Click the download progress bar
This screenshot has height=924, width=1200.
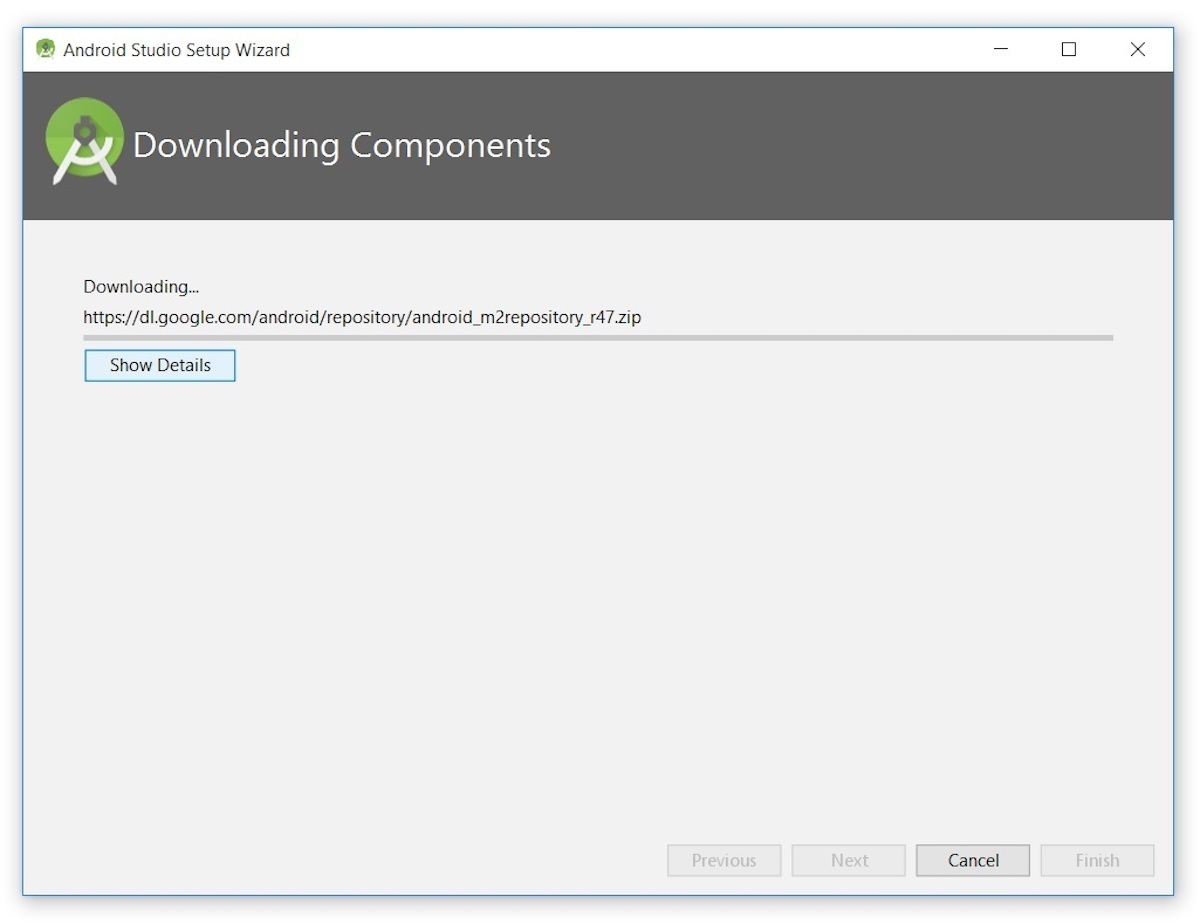(598, 338)
